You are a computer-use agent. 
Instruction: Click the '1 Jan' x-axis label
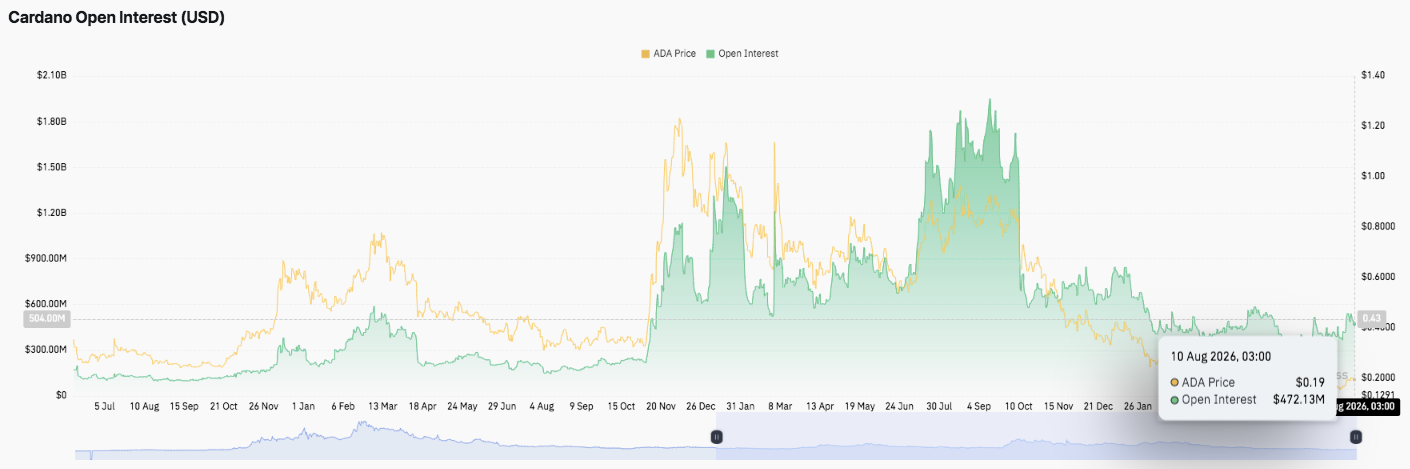coord(303,407)
